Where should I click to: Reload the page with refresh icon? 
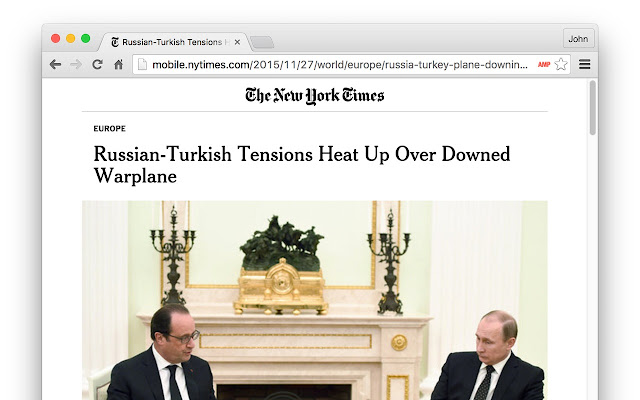97,64
